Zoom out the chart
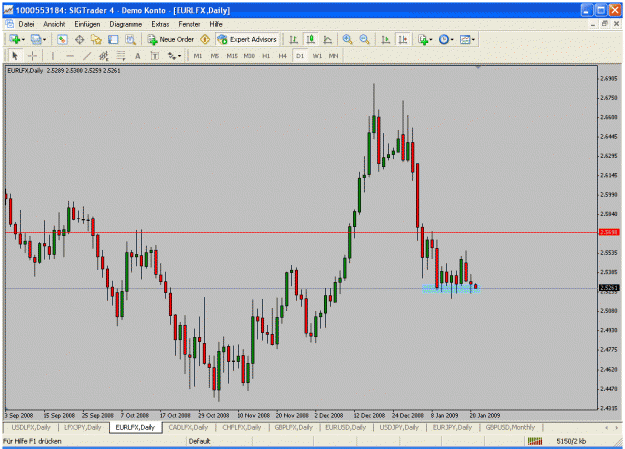This screenshot has width=625, height=449. (x=364, y=39)
